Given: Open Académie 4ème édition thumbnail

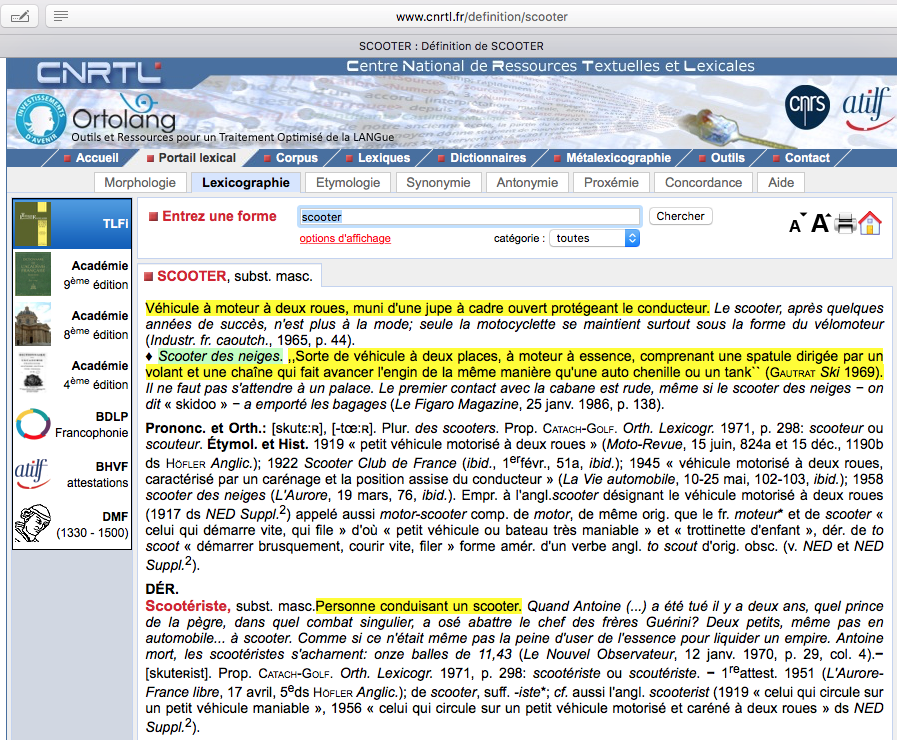Looking at the screenshot, I should 33,373.
